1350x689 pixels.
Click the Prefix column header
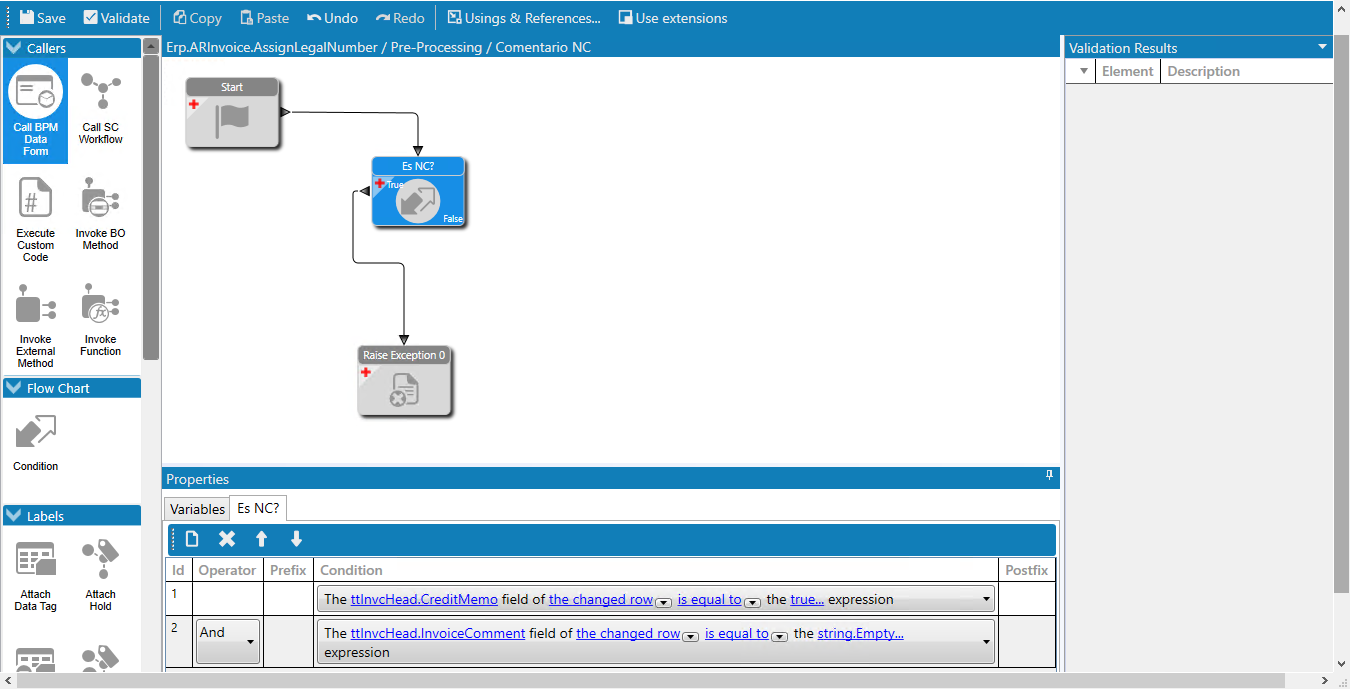point(288,570)
